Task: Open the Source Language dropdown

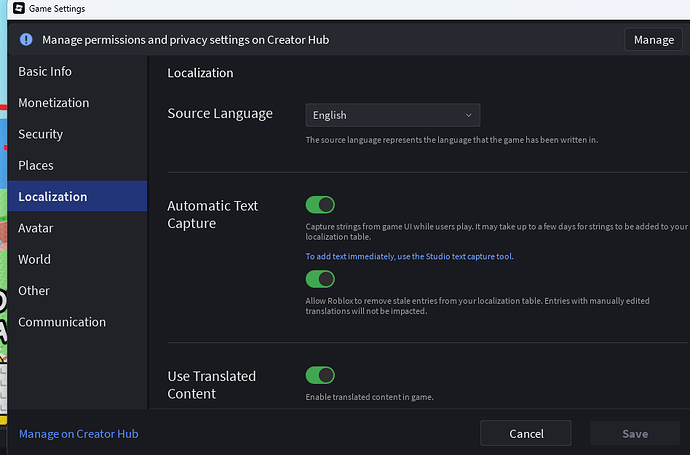Action: (392, 115)
